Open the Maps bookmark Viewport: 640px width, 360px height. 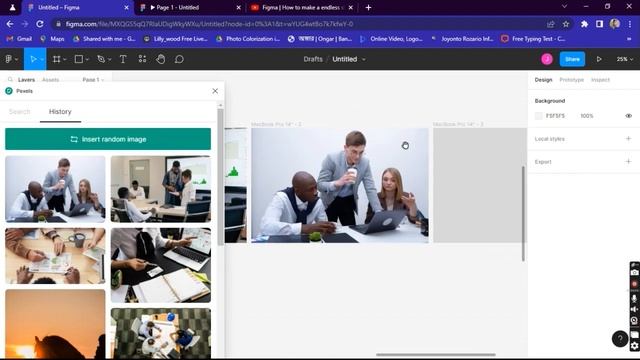click(52, 39)
